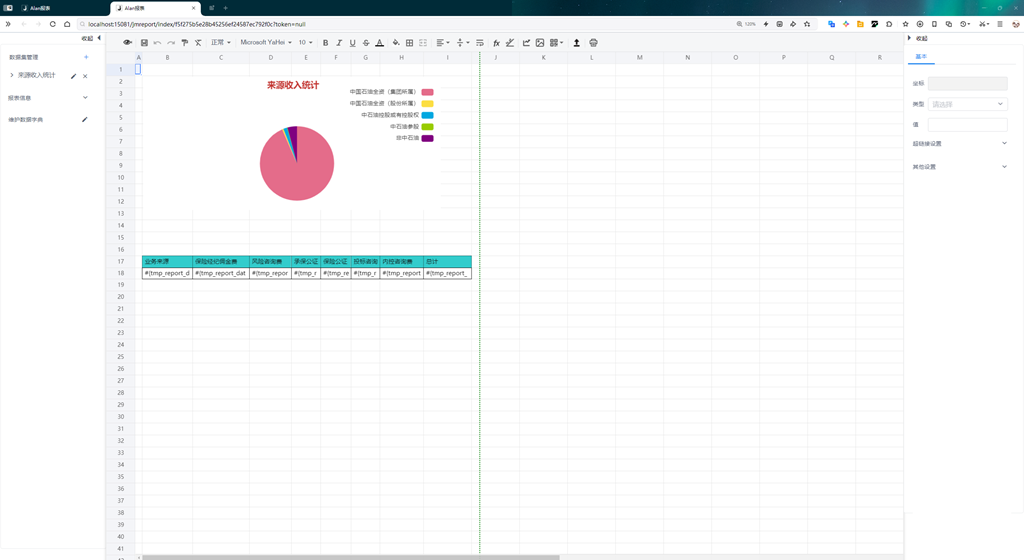Click the pink pie legend swatch

tap(428, 92)
